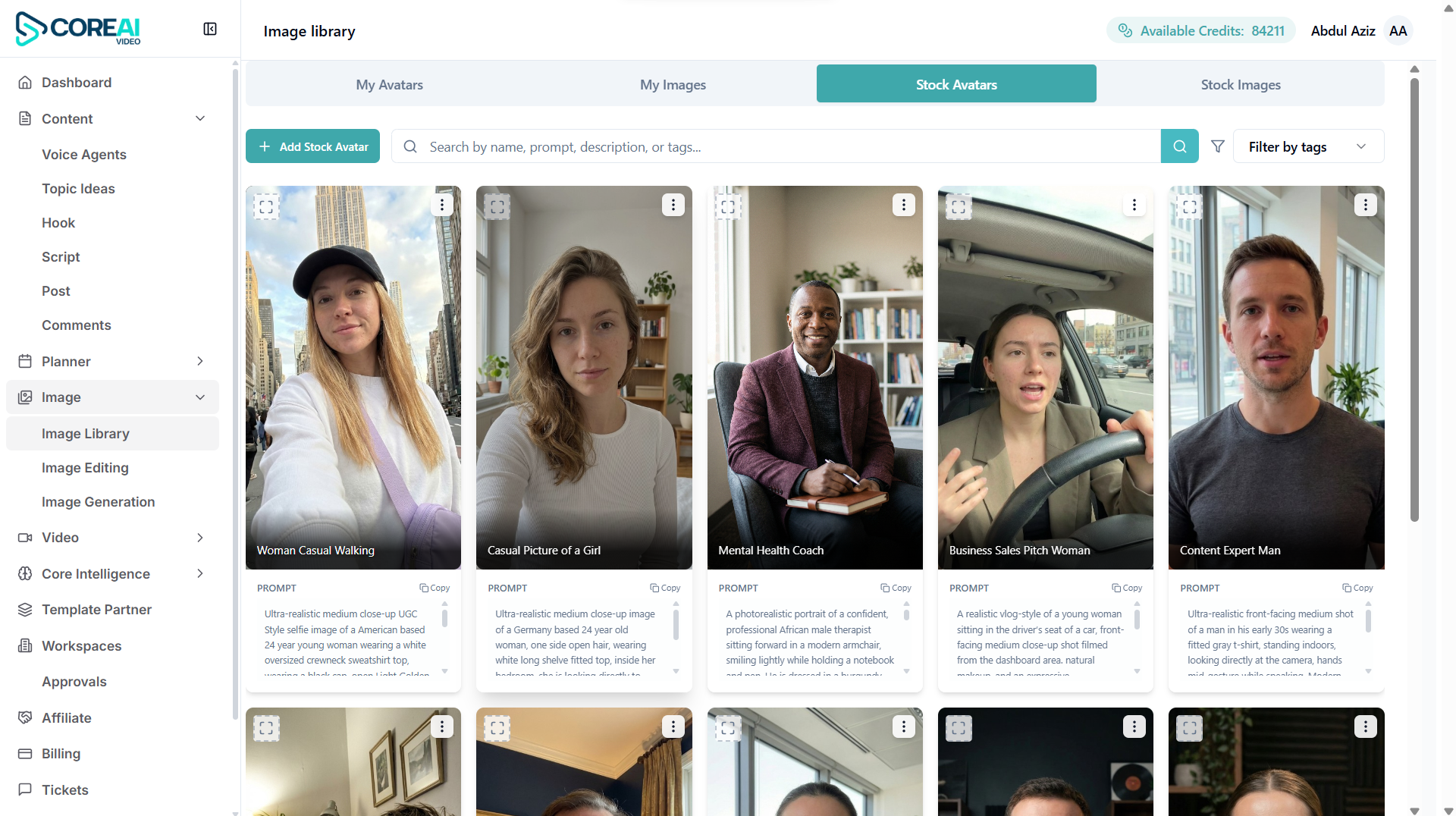Switch to the Stock Images tab
Screen dimensions: 1456x816
click(1240, 84)
